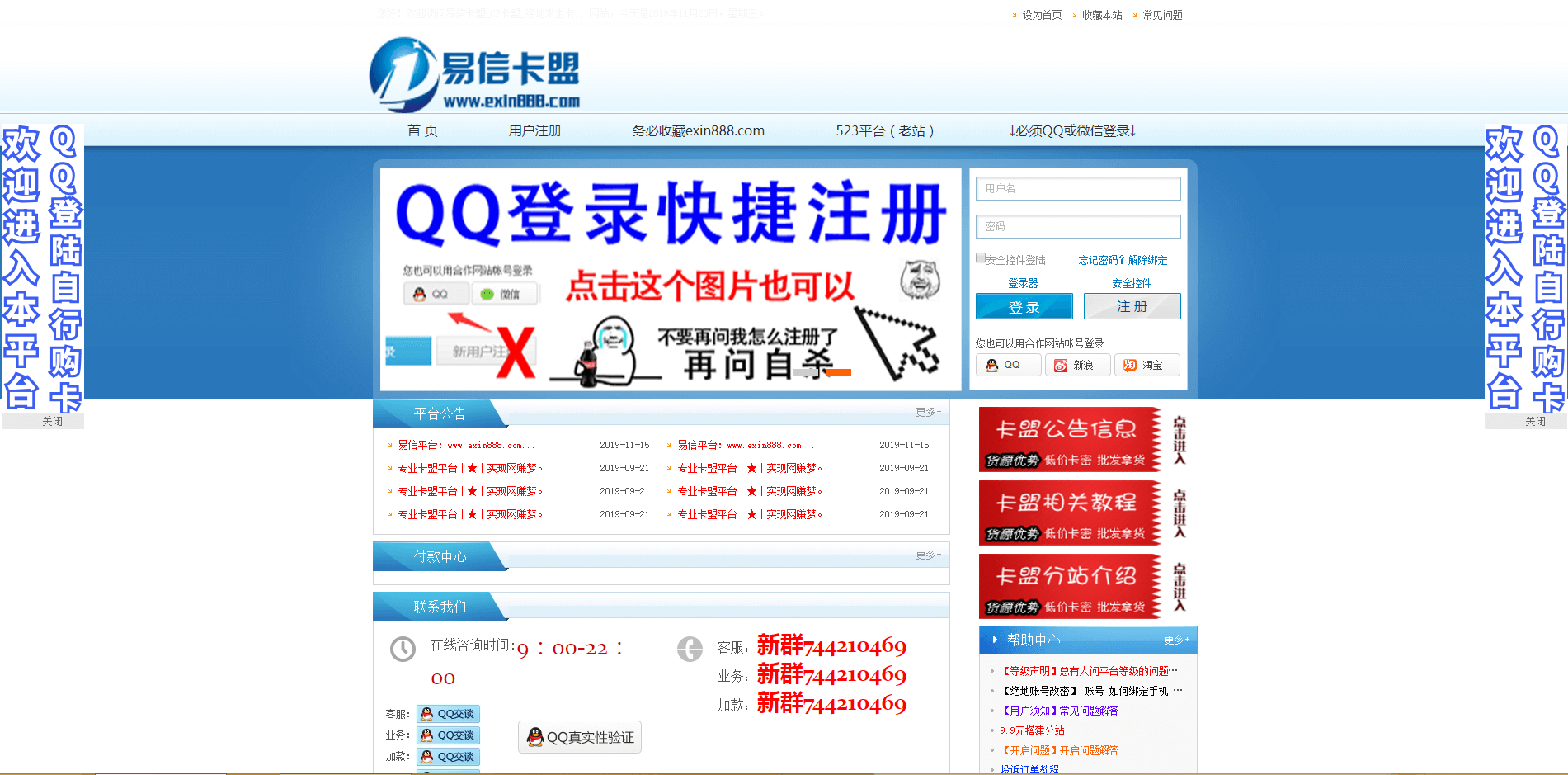
Task: Open the 用户注册 navigation menu item
Action: click(534, 130)
